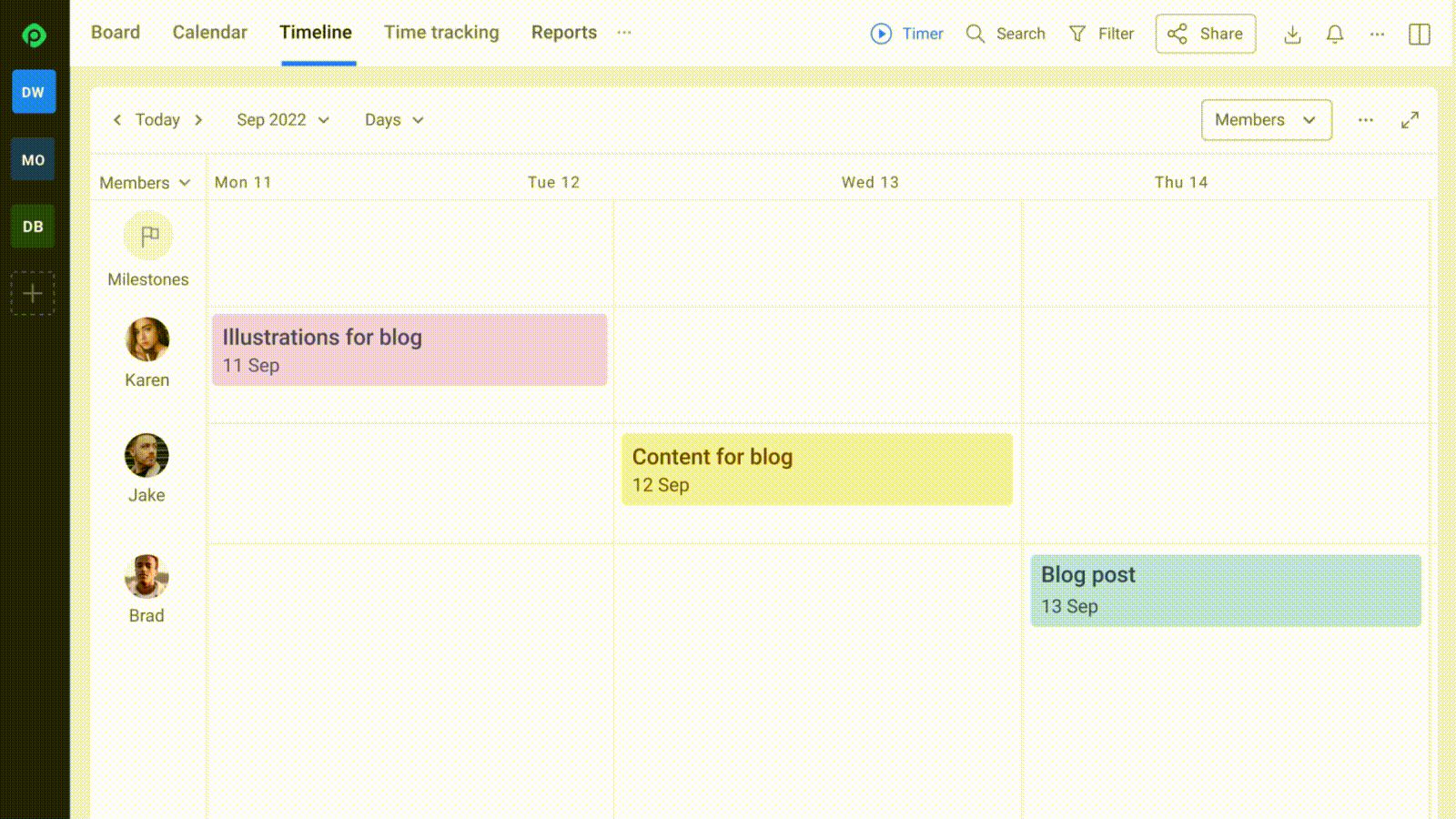Open the Members grouping dropdown button
Screen dimensions: 1456x819
click(x=1267, y=120)
